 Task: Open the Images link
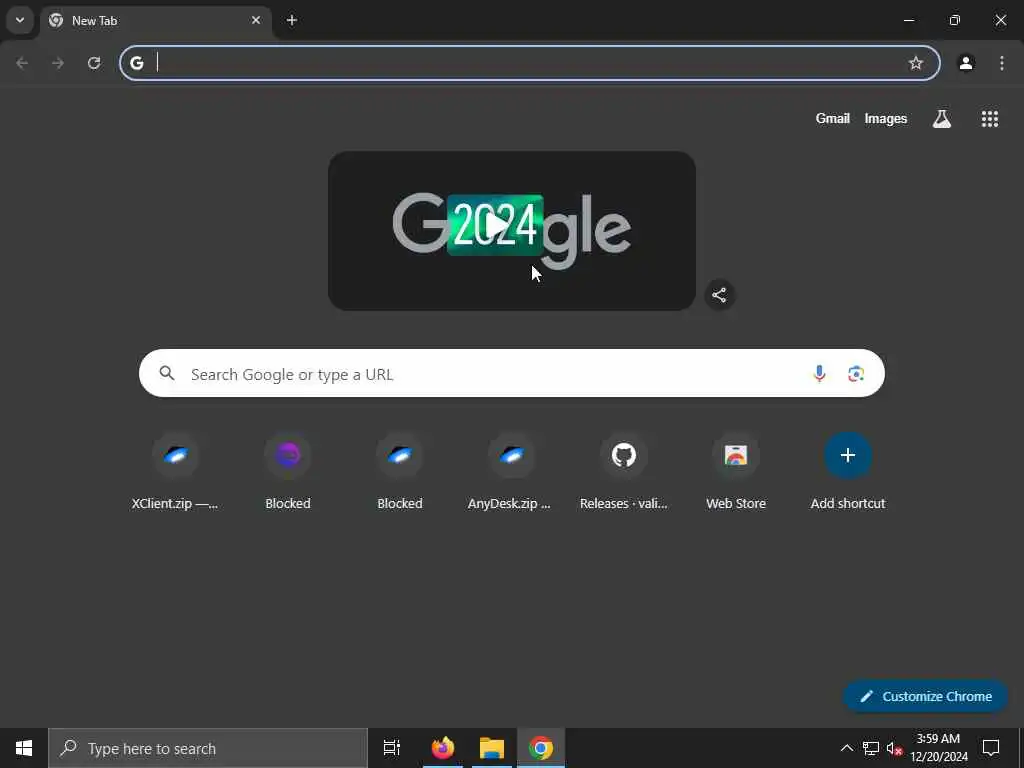point(886,118)
